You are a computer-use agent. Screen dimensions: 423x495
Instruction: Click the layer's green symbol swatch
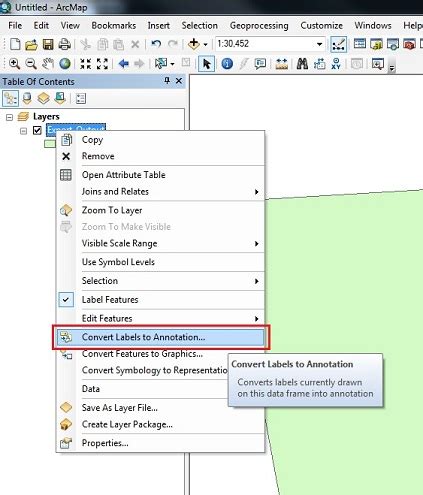pos(50,144)
